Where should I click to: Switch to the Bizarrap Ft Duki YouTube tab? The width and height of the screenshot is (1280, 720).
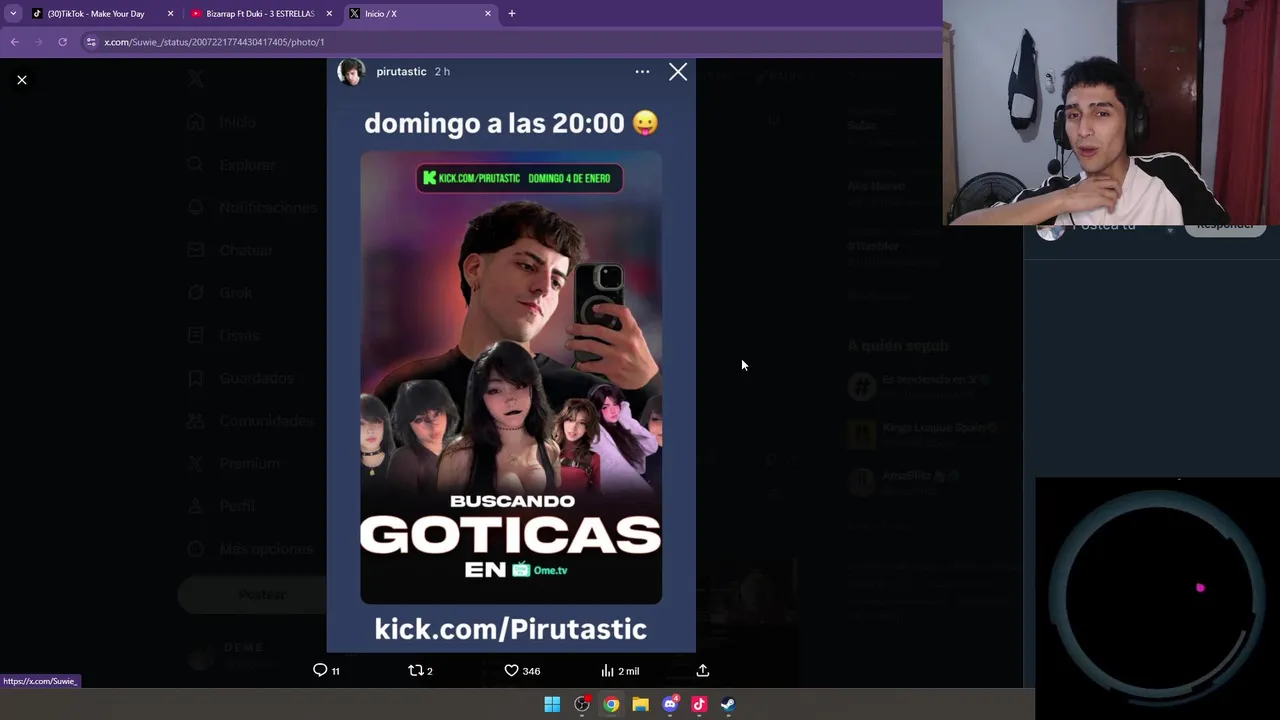tap(261, 14)
